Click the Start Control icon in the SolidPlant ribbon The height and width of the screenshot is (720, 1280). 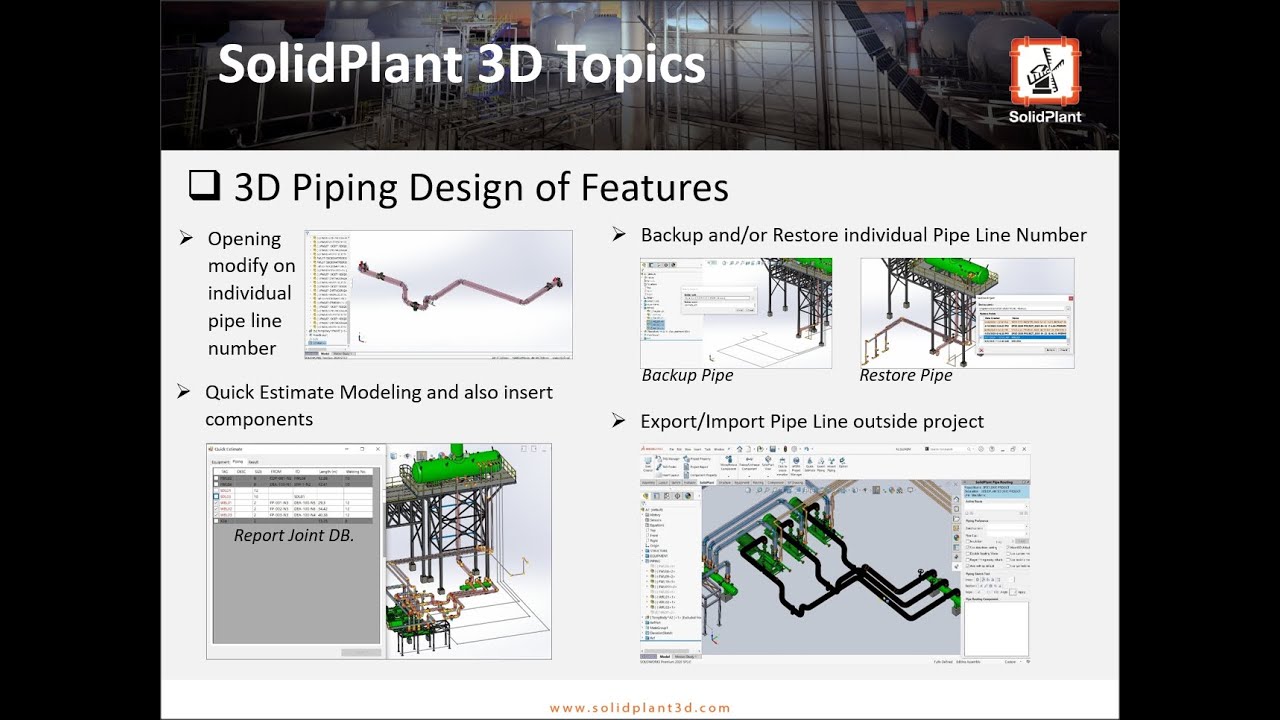(648, 464)
